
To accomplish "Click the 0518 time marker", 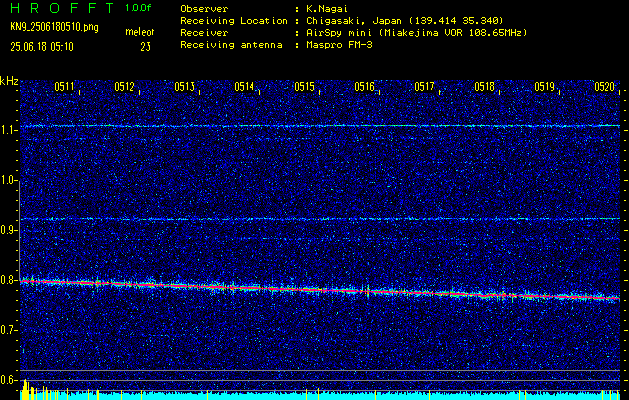I will pyautogui.click(x=484, y=86).
